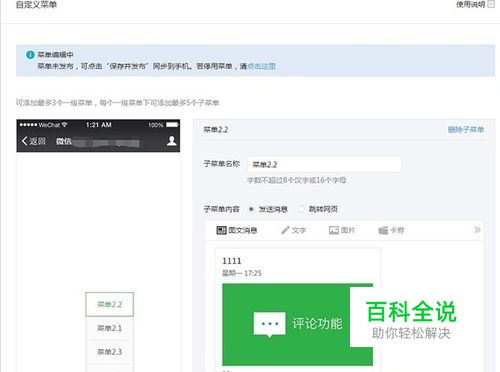Click the 删除子菜单 link
The image size is (500, 372).
(466, 130)
